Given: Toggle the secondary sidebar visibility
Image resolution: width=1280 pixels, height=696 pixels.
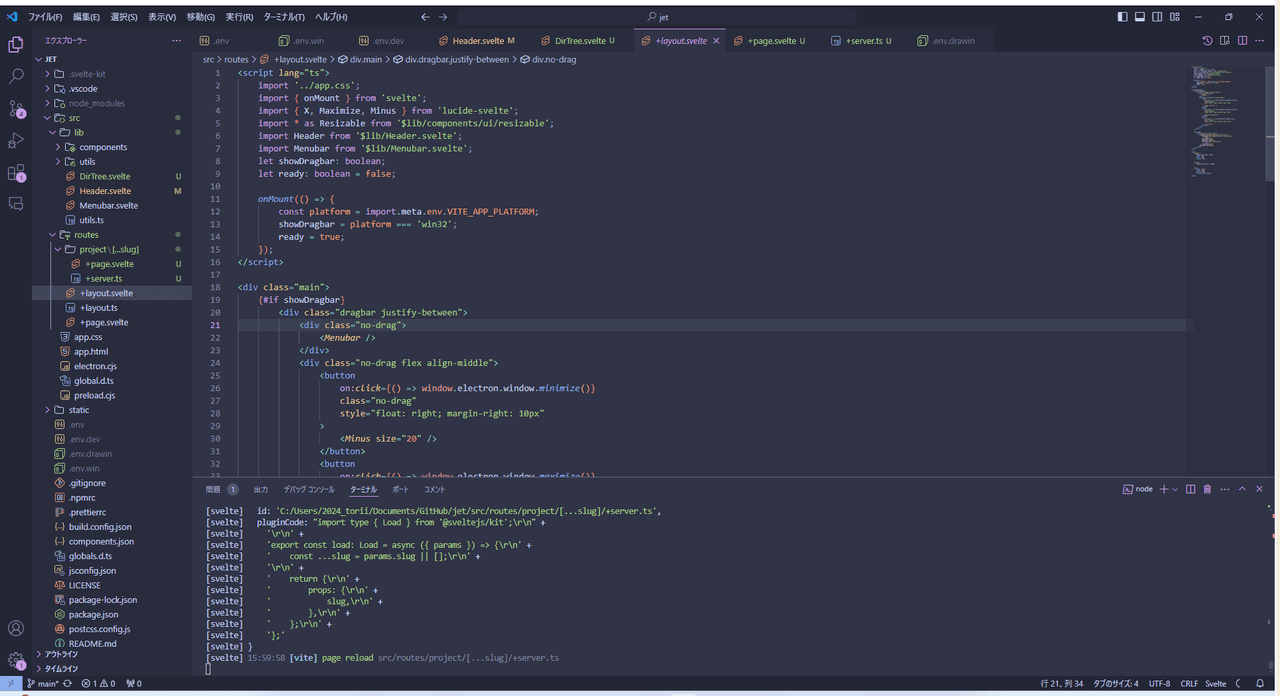Looking at the screenshot, I should click(x=1157, y=17).
